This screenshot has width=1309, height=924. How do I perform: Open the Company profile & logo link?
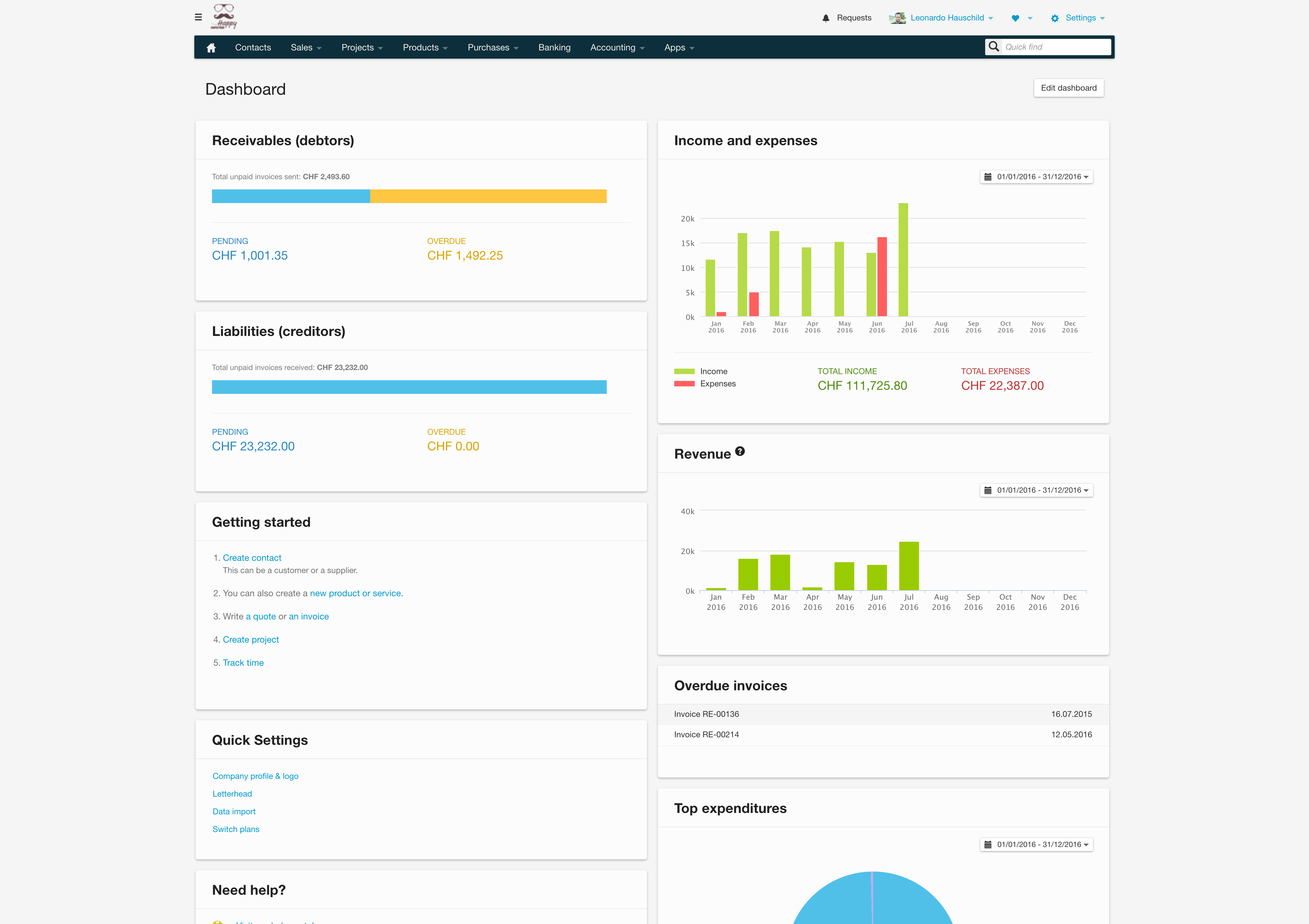(255, 776)
